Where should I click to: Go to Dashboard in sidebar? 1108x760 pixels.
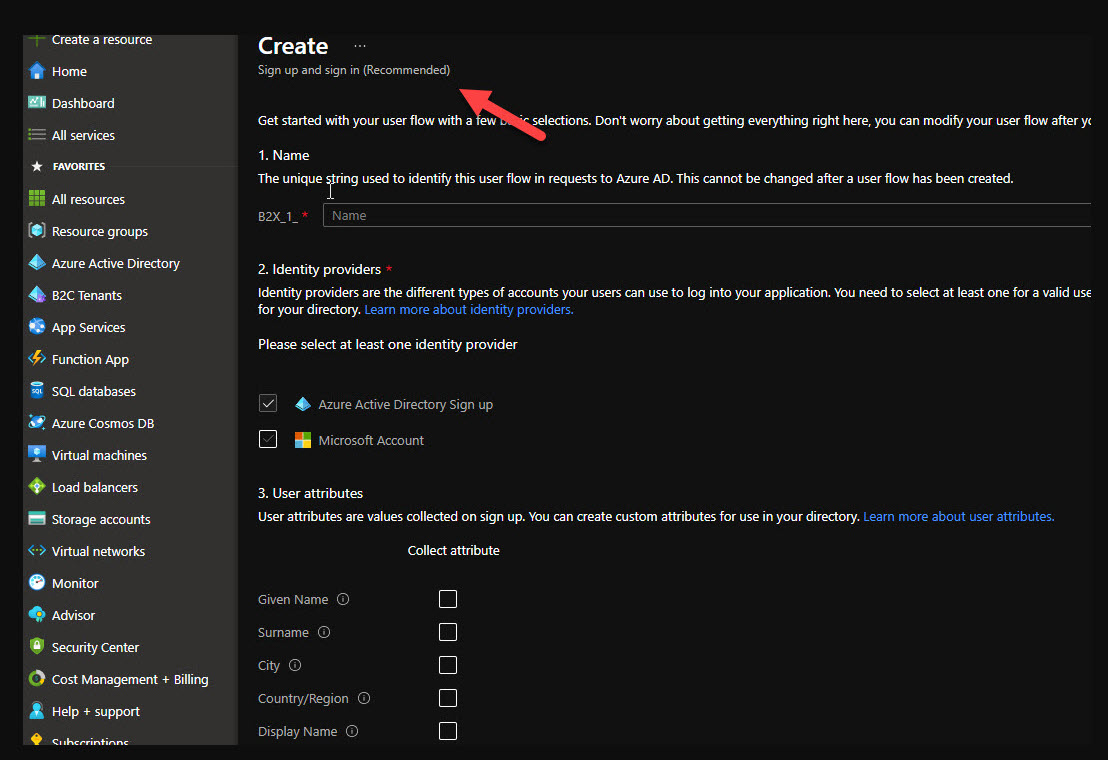click(83, 103)
